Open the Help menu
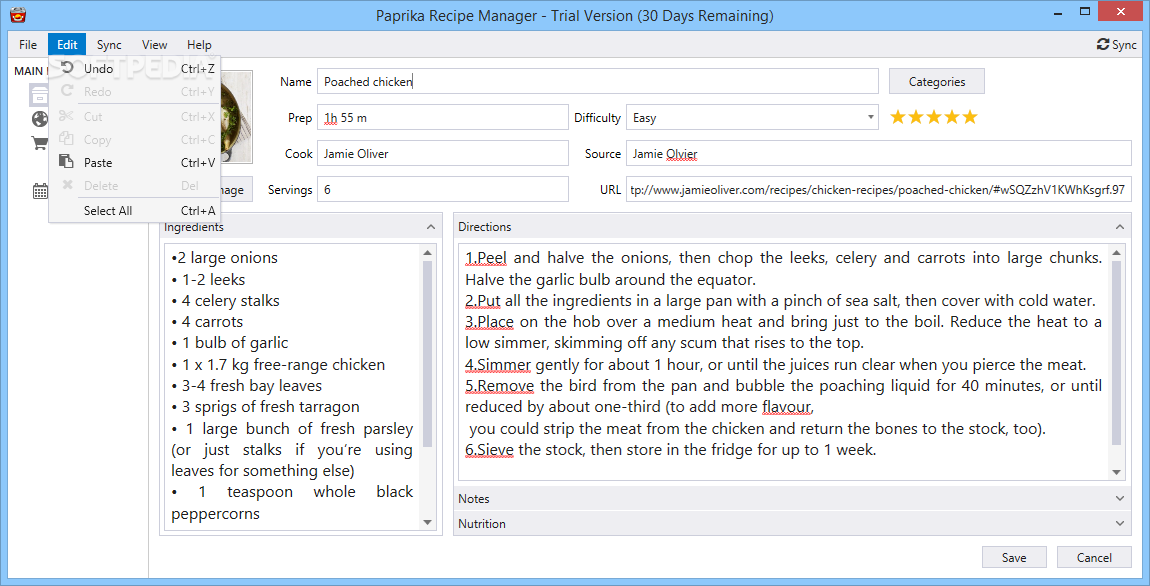 pos(199,45)
